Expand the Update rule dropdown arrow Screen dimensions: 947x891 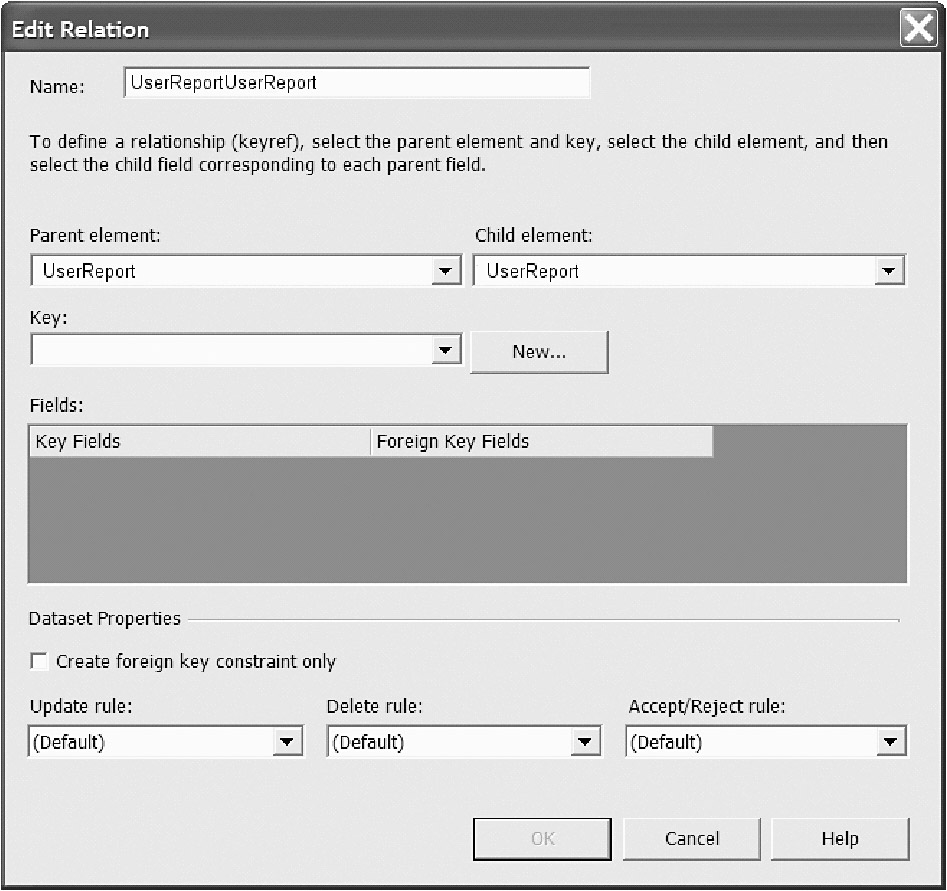tap(287, 742)
